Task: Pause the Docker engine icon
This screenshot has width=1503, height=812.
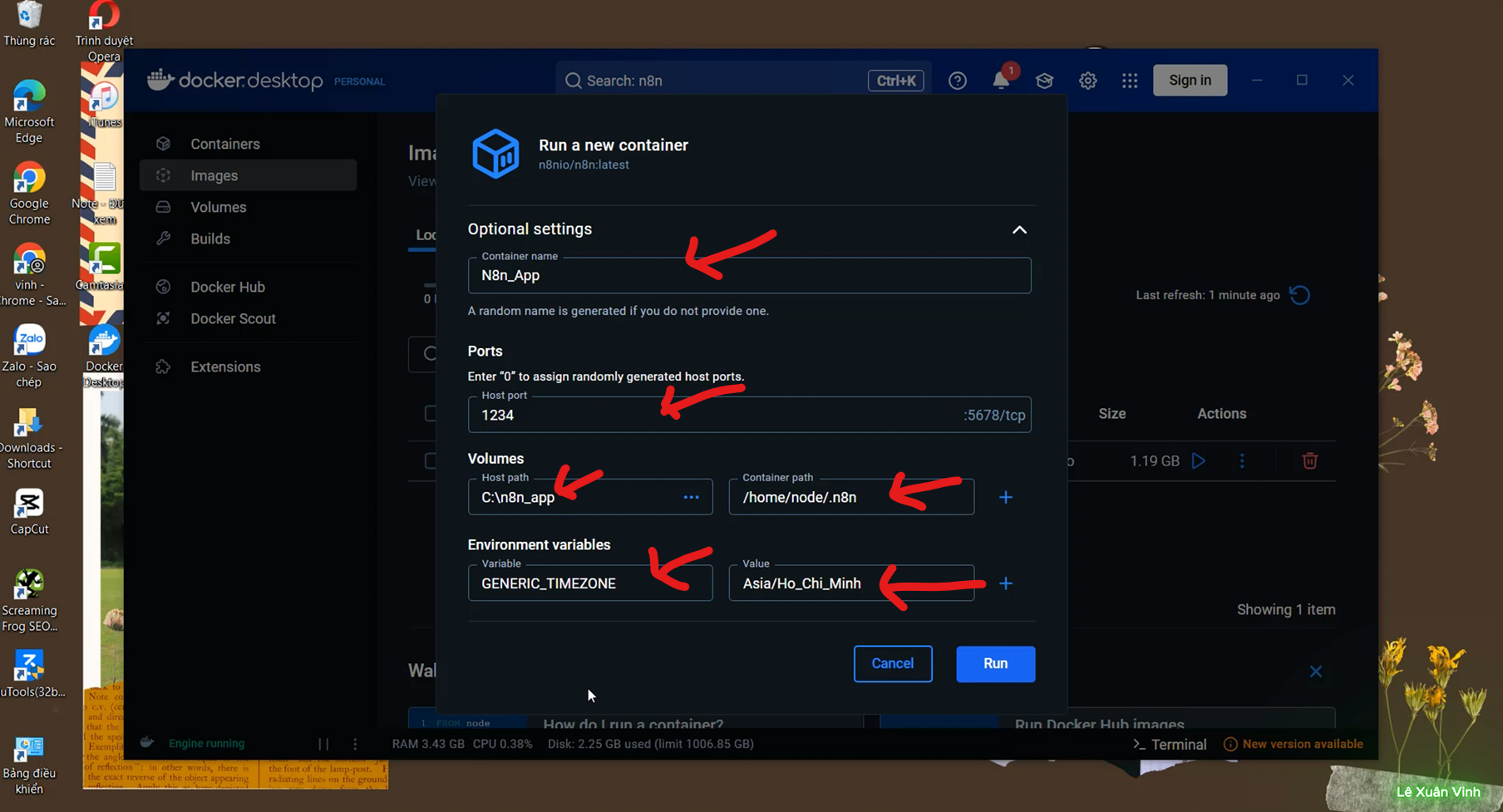Action: 323,744
